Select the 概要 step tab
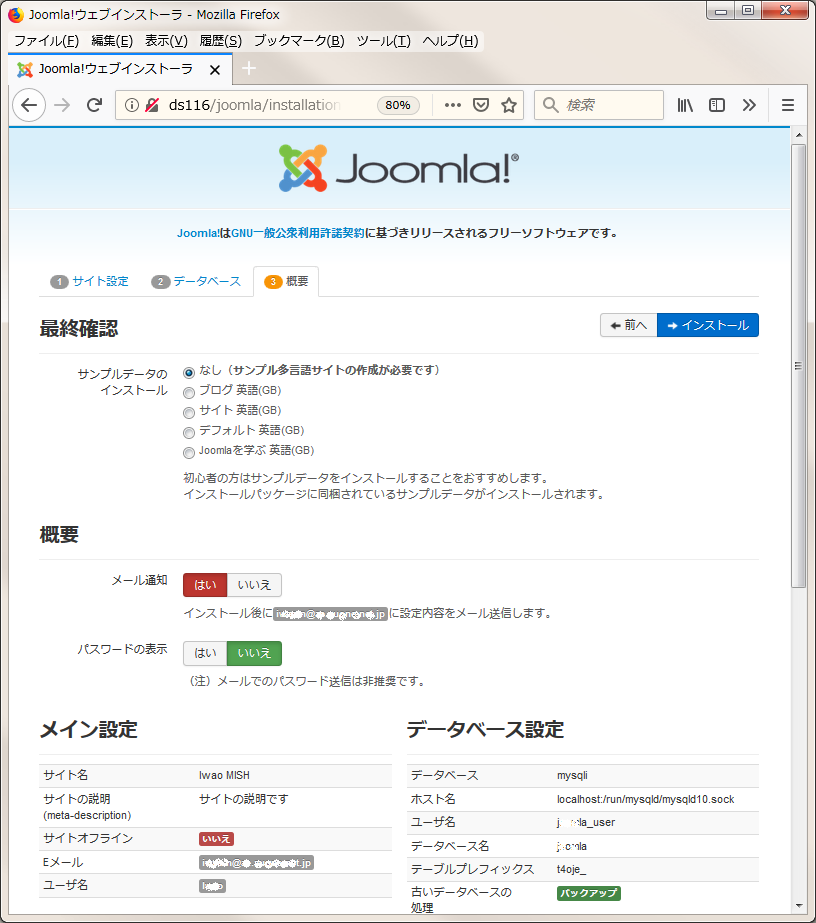The image size is (816, 923). point(286,281)
